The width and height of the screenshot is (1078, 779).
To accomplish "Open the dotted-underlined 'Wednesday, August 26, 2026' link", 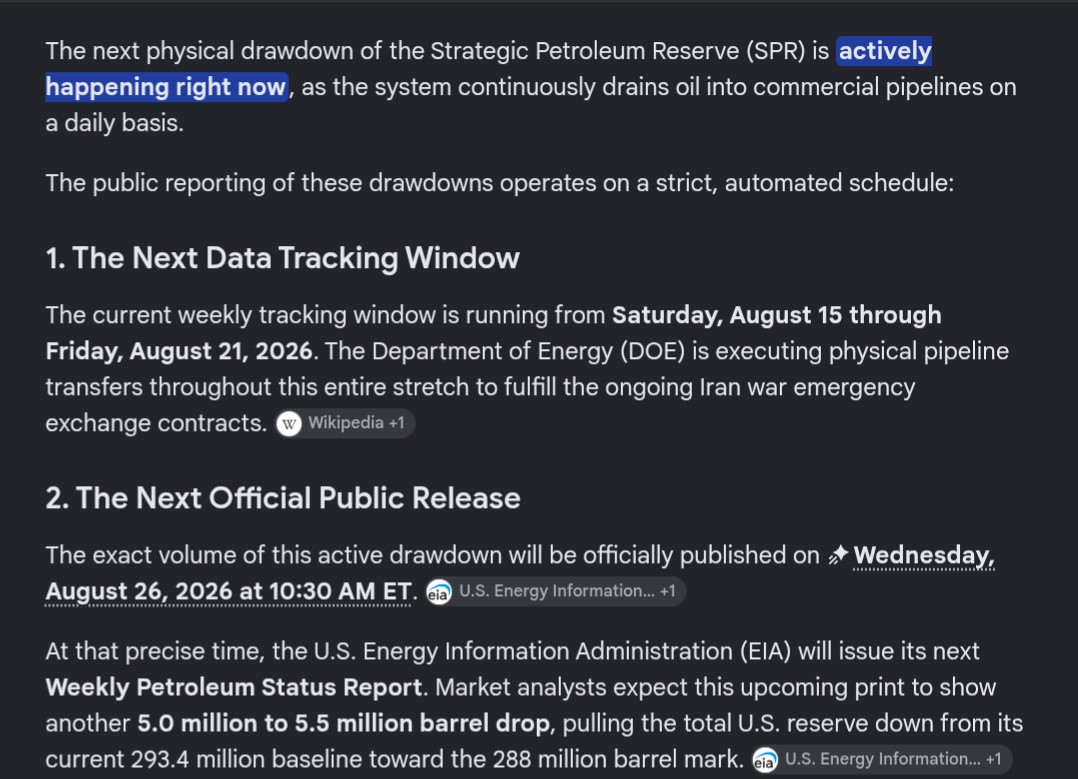I will pos(520,573).
